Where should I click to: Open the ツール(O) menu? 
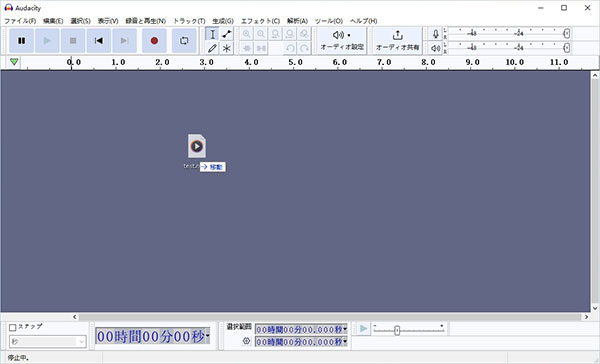click(x=329, y=21)
